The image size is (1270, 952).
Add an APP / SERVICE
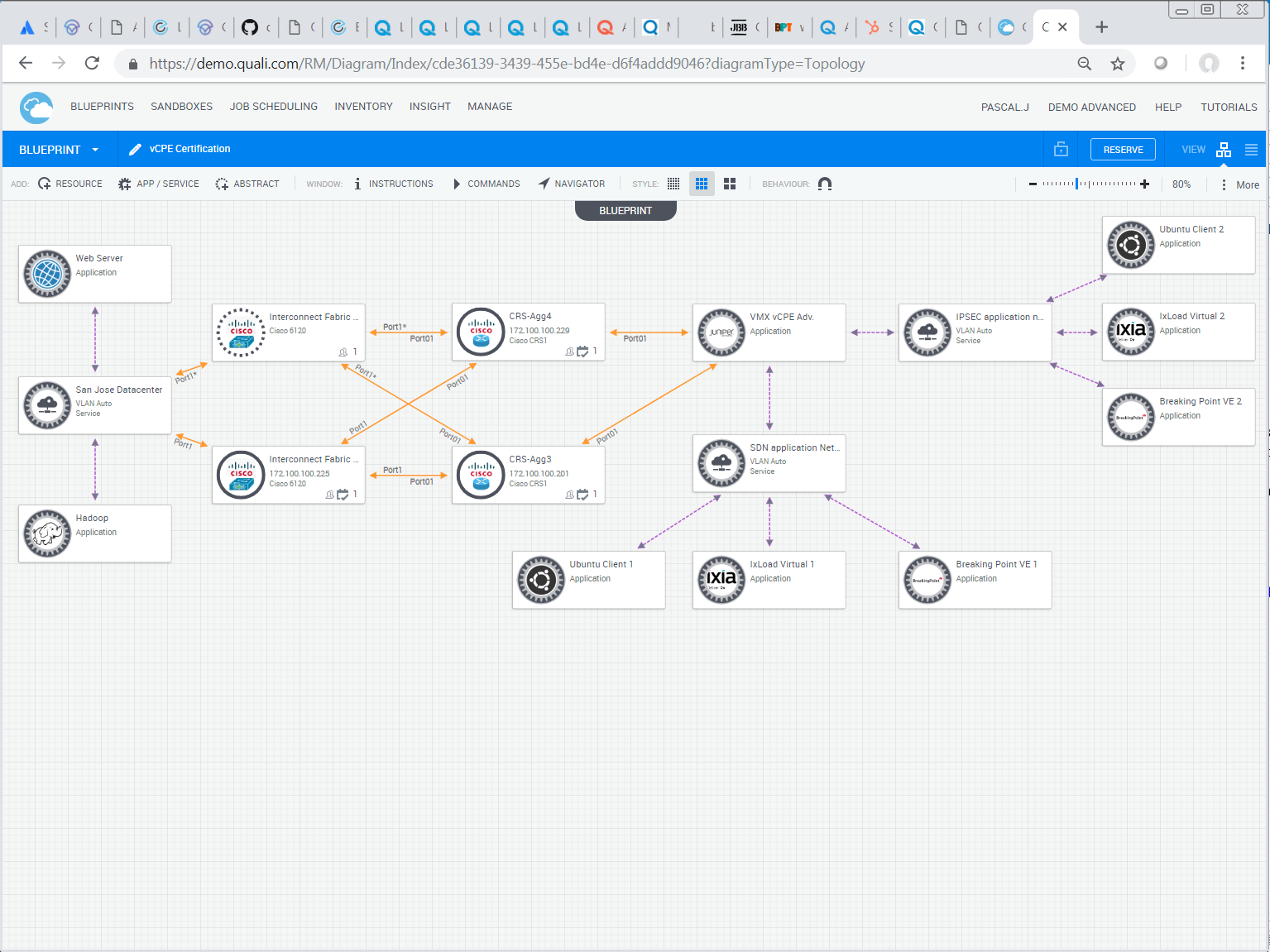tap(159, 184)
